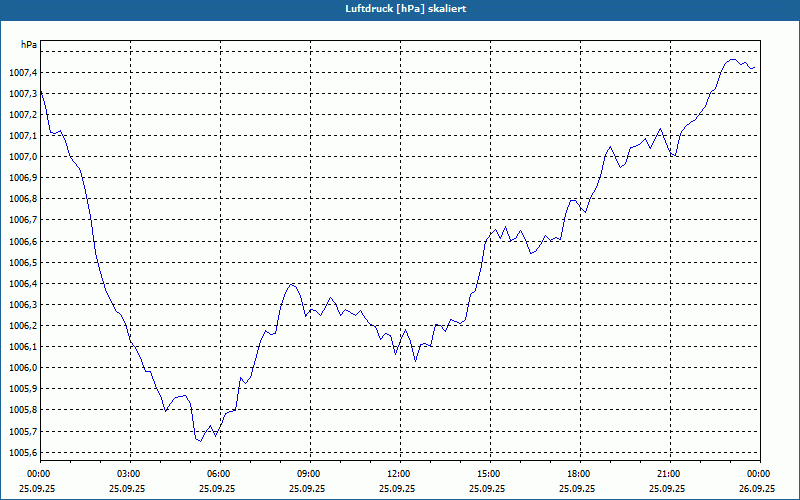The width and height of the screenshot is (800, 500).
Task: Click the 1007,3 y-axis value
Action: 23,94
